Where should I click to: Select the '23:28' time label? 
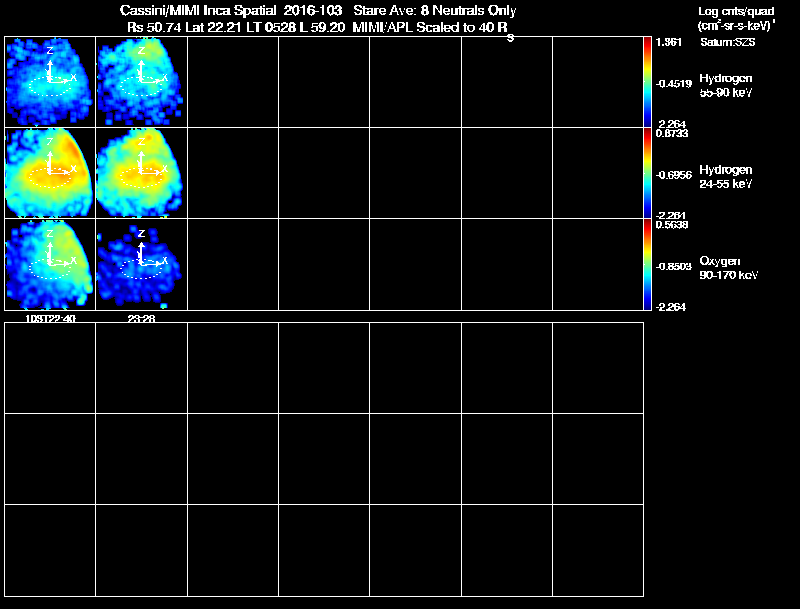(141, 318)
